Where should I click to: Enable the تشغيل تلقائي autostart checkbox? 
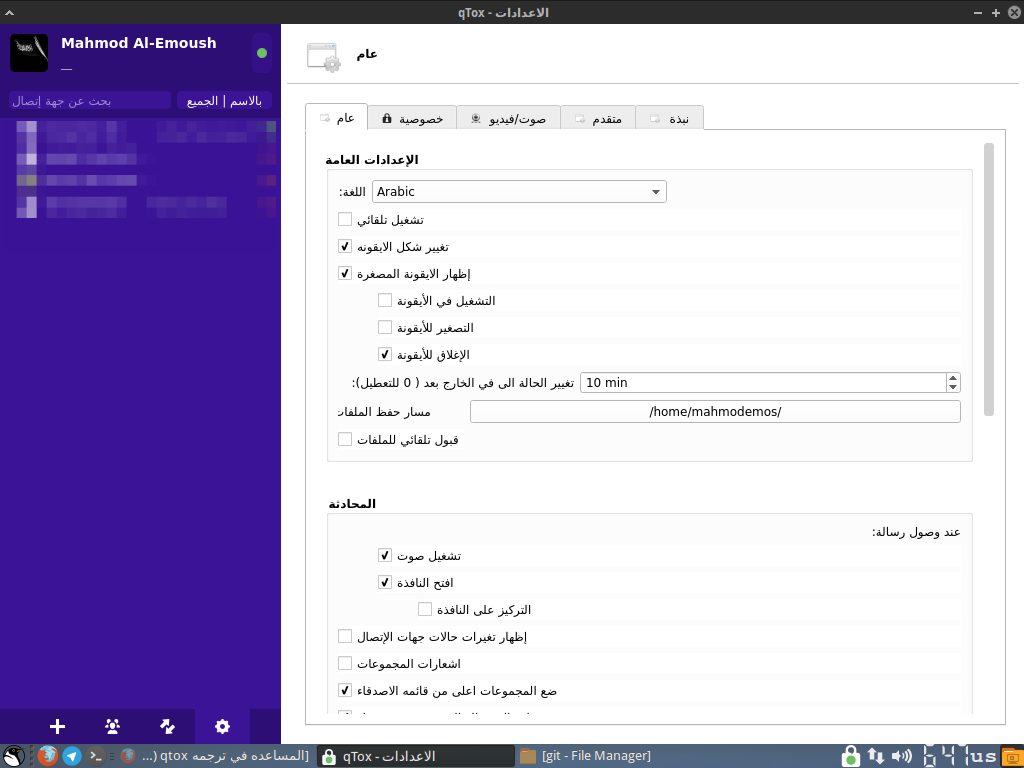[x=345, y=219]
